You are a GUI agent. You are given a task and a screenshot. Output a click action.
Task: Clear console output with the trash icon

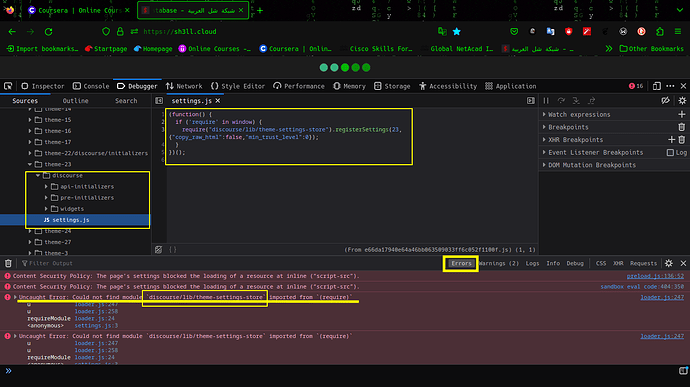coord(8,263)
